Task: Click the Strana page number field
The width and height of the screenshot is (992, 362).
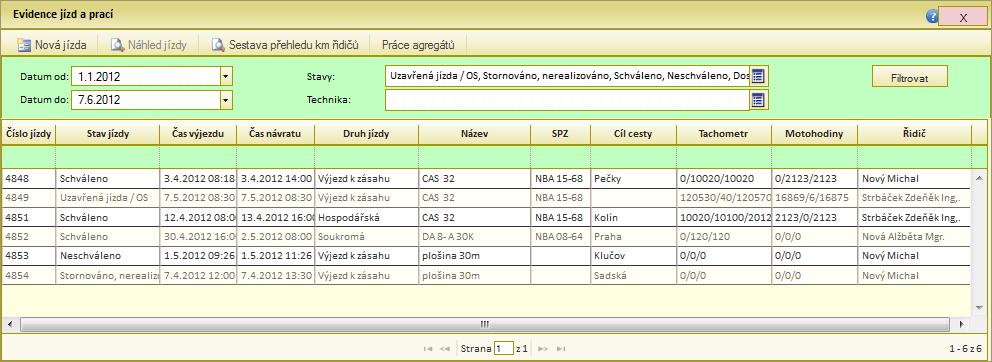Action: click(504, 348)
